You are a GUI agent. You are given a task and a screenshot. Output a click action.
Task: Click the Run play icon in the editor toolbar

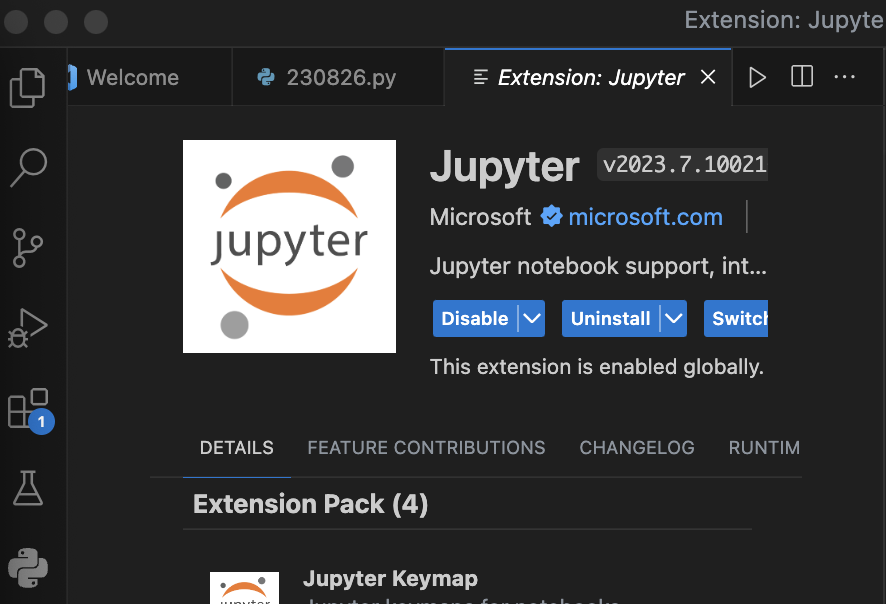click(757, 77)
